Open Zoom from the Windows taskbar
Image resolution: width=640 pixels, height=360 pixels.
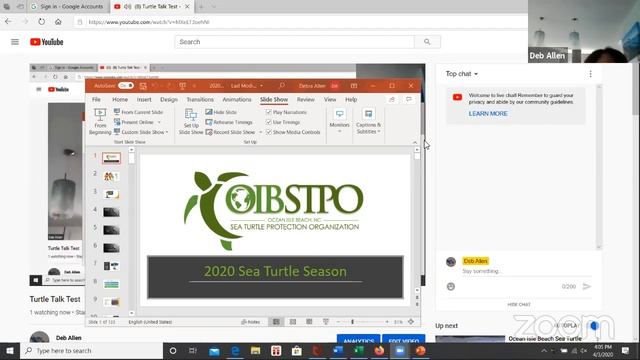click(400, 351)
